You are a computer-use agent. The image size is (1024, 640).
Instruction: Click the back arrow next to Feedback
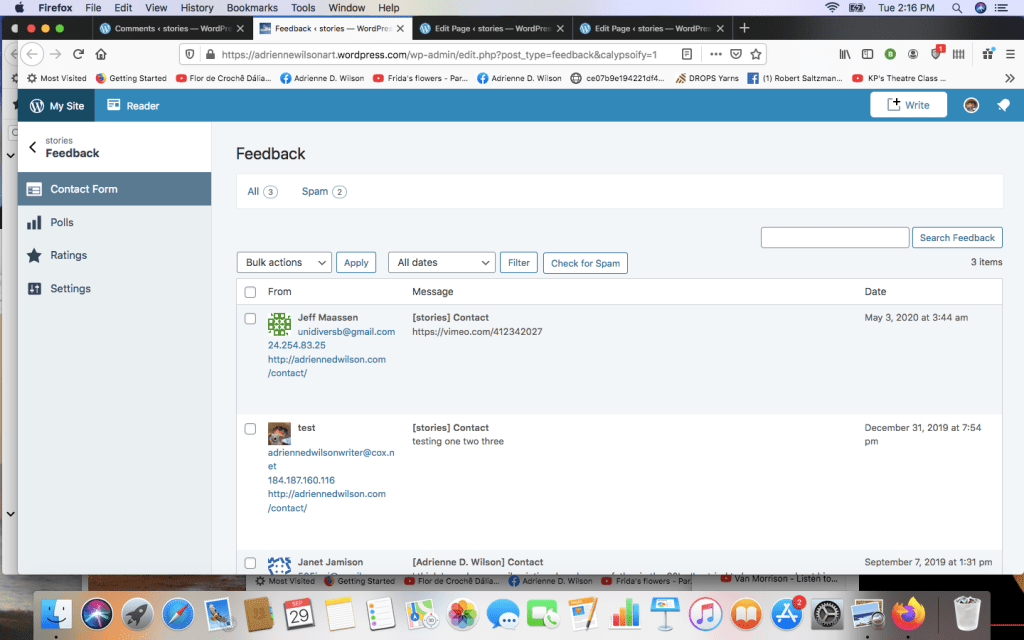(32, 148)
